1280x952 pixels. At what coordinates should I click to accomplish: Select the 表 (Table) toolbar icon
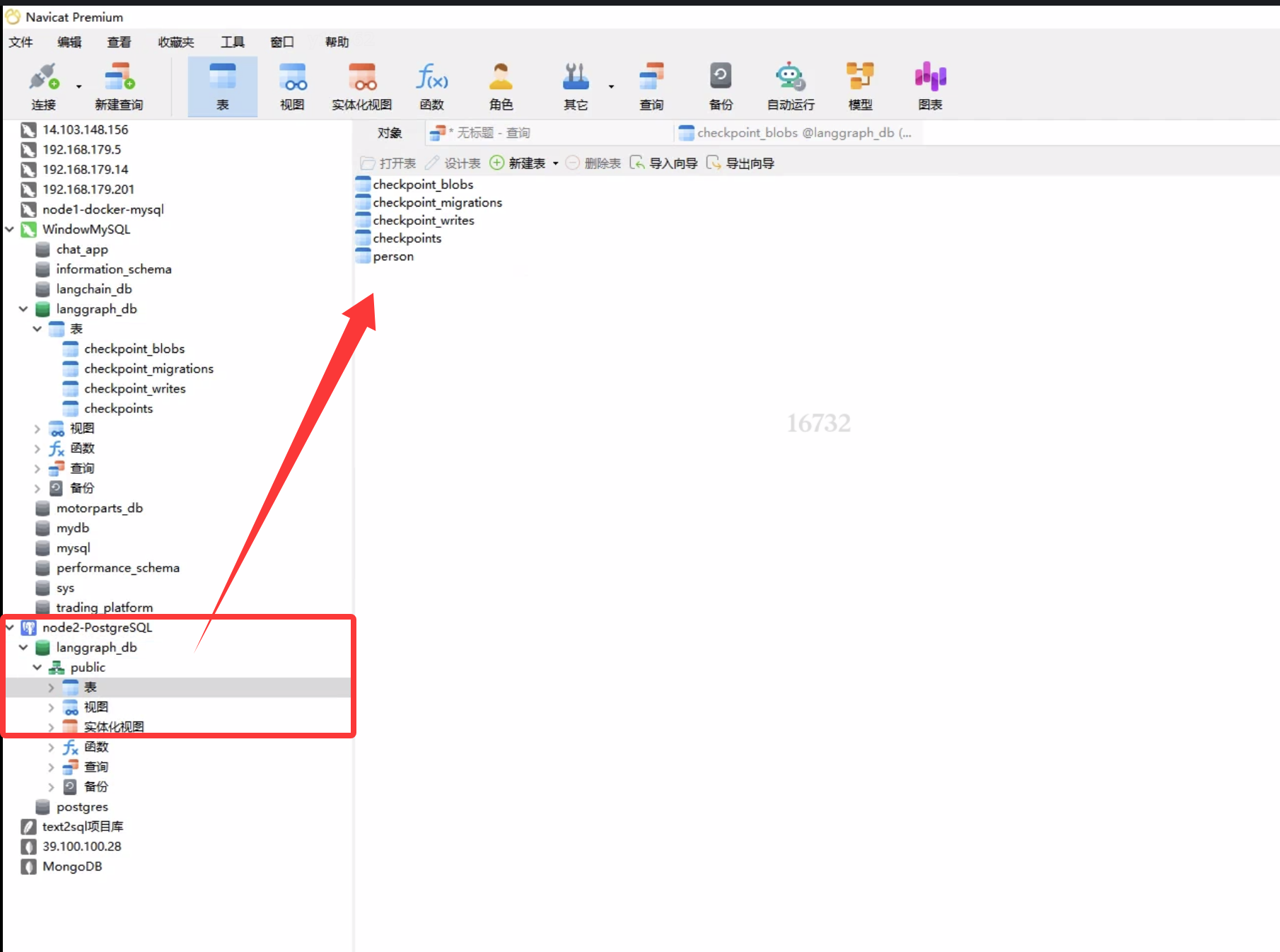click(x=223, y=86)
